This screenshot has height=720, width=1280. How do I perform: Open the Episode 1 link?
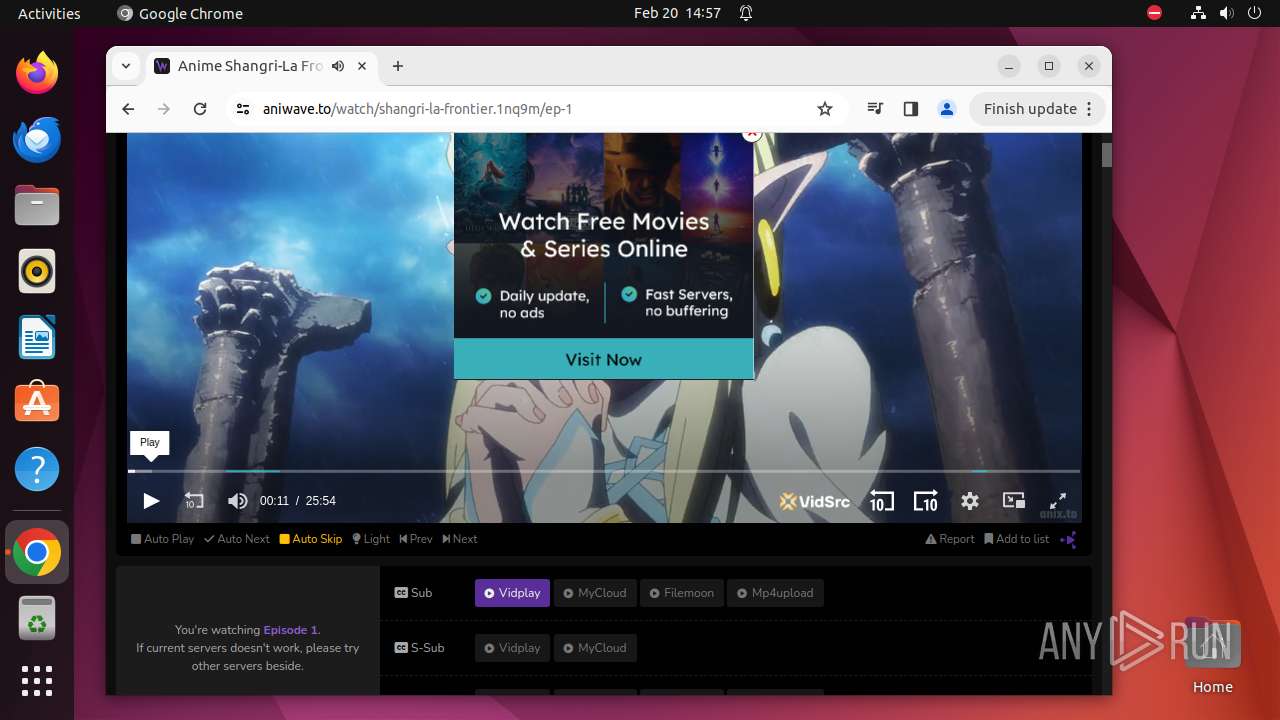pyautogui.click(x=290, y=630)
